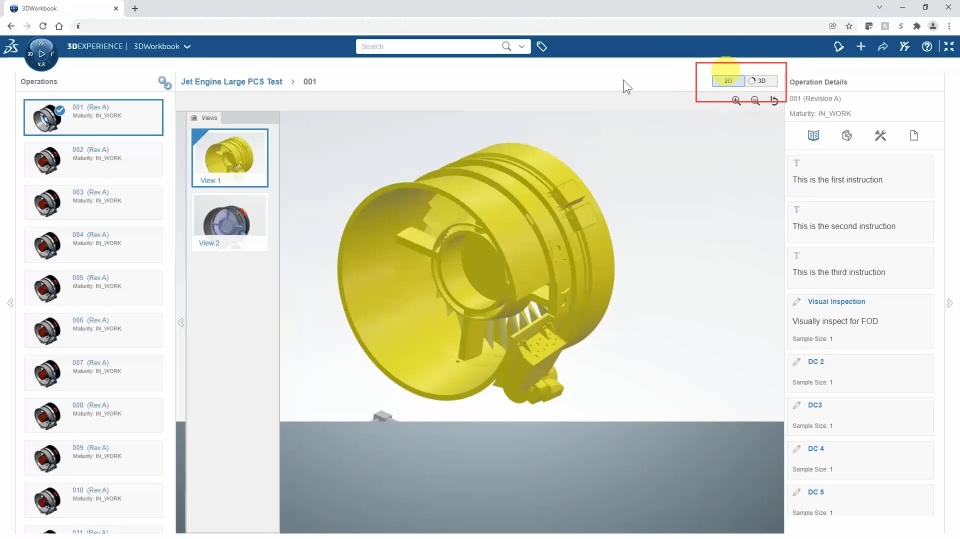
Task: Click pencil icon beside Visual Inspection
Action: click(x=797, y=301)
